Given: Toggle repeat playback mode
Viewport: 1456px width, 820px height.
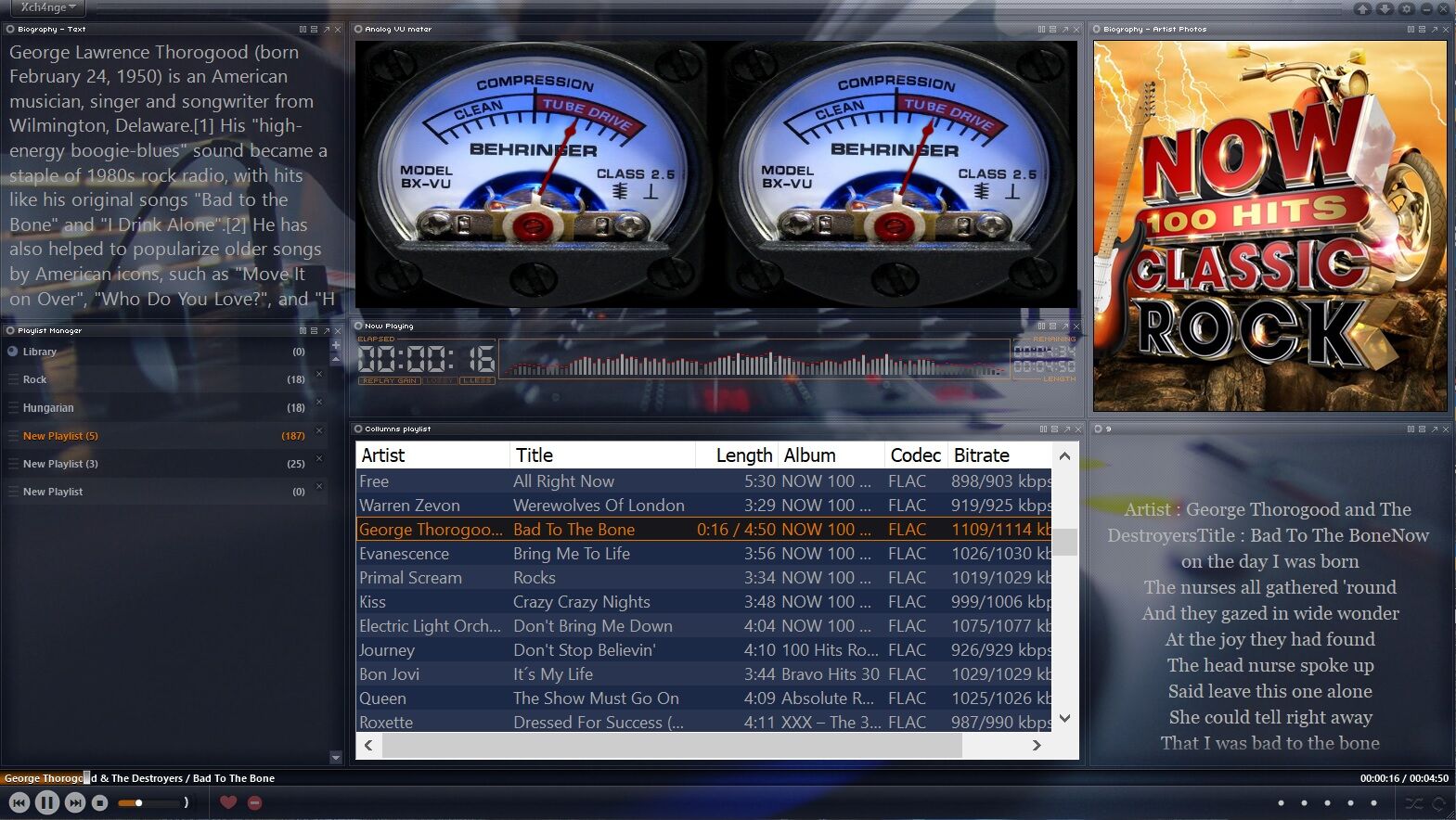Looking at the screenshot, I should (x=1439, y=803).
